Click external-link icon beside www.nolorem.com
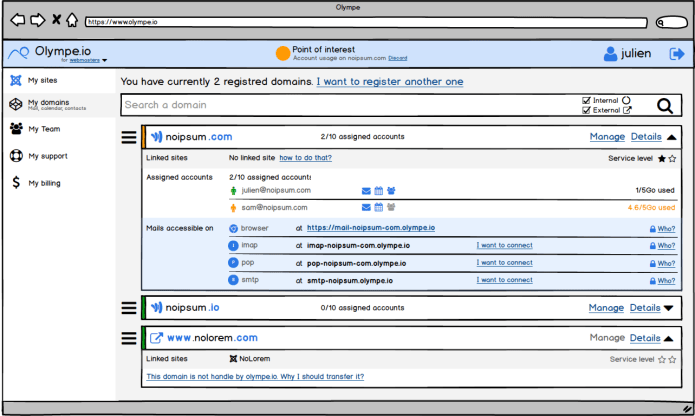 click(156, 338)
